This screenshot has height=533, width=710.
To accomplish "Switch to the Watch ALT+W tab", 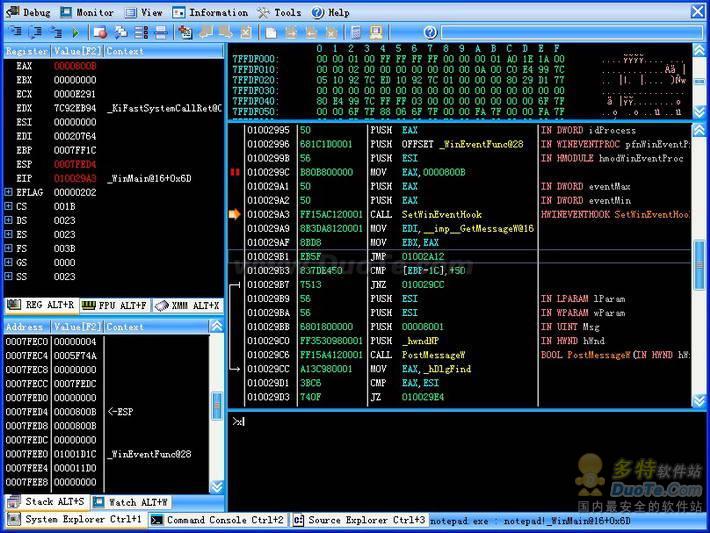I will pyautogui.click(x=130, y=502).
